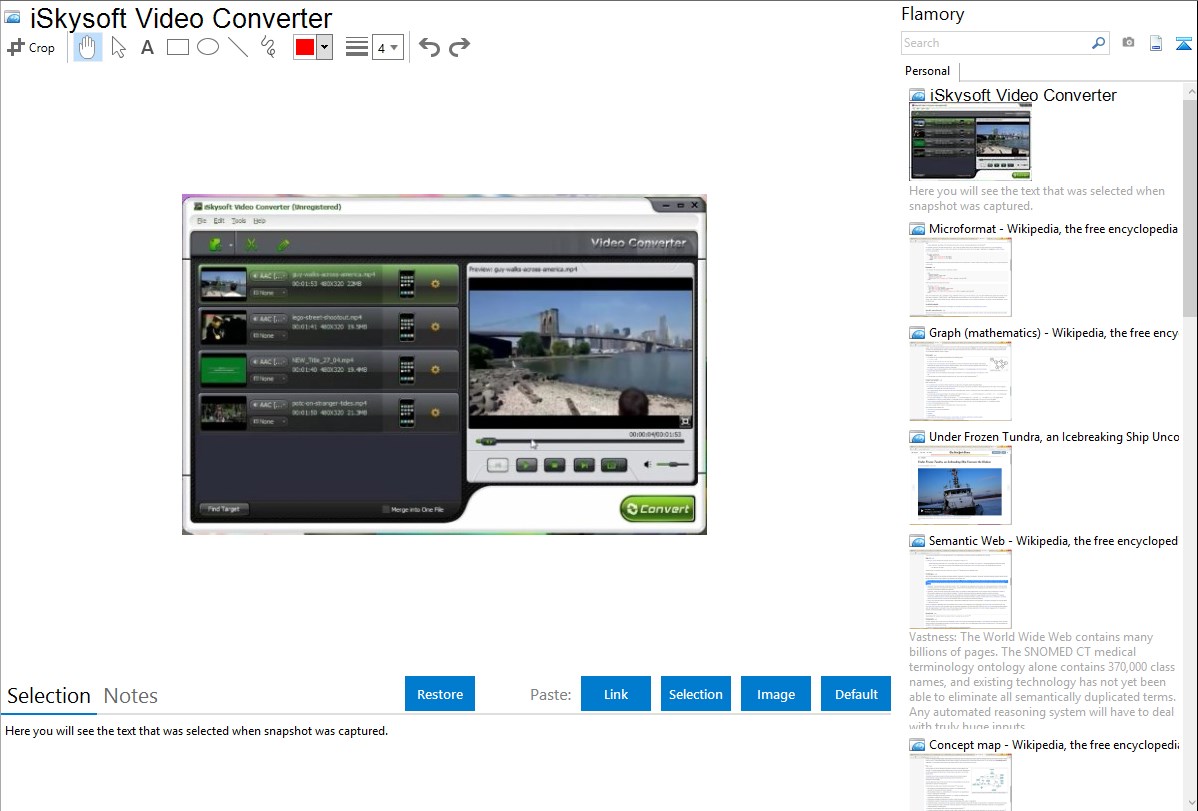
Task: Click the scissors trim icon in the iSkysoft screenshot
Action: click(251, 245)
